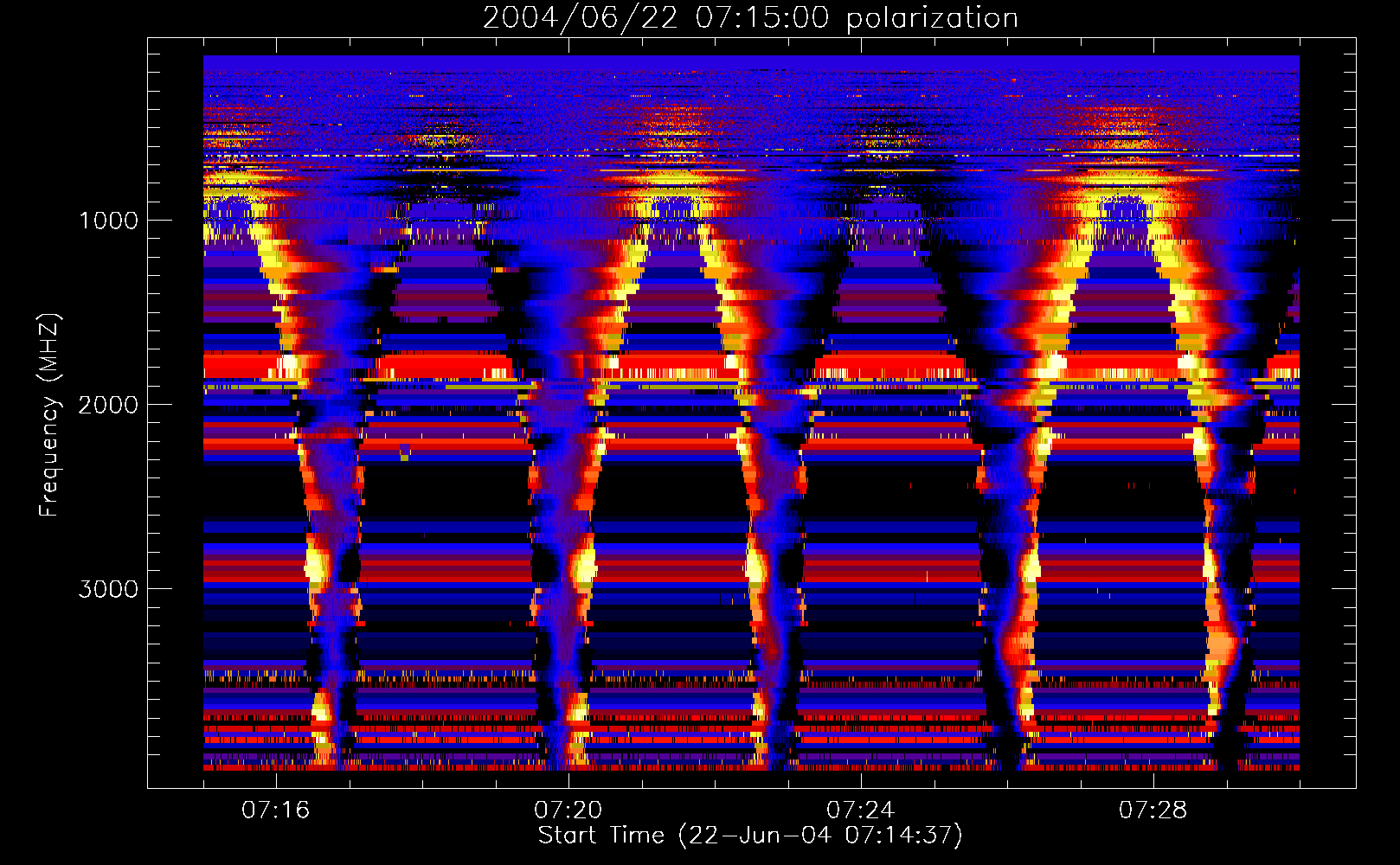Click the 1000 frequency tick label
Viewport: 1400px width, 865px height.
point(108,221)
